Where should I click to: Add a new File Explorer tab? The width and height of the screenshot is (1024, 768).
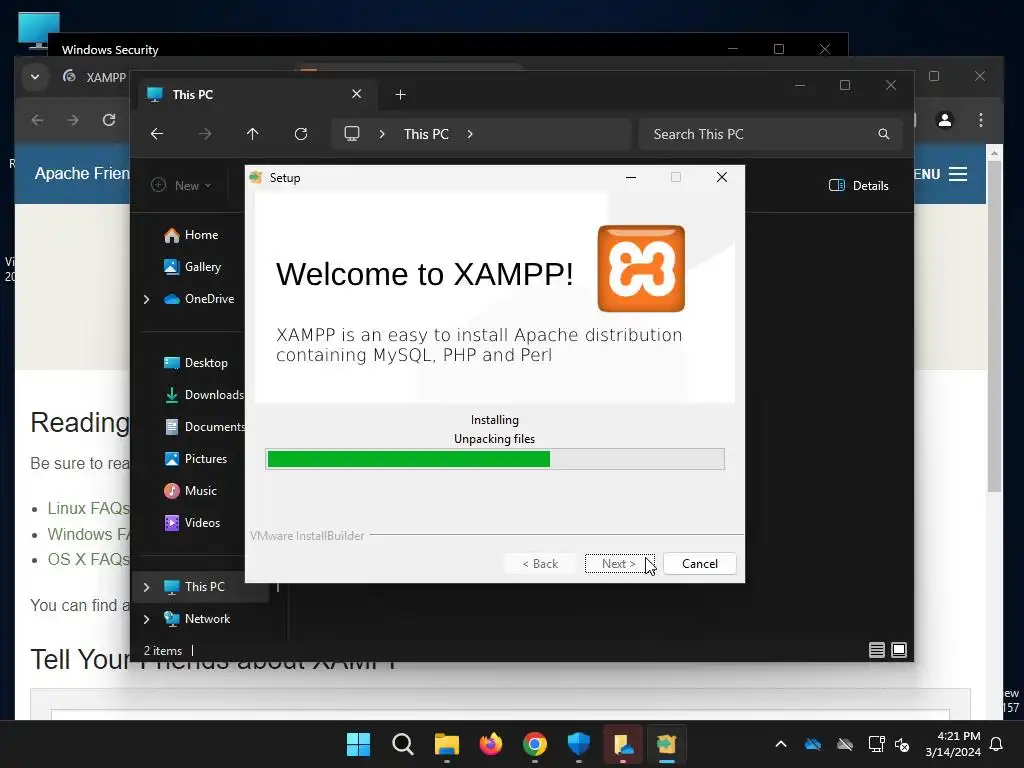(400, 95)
